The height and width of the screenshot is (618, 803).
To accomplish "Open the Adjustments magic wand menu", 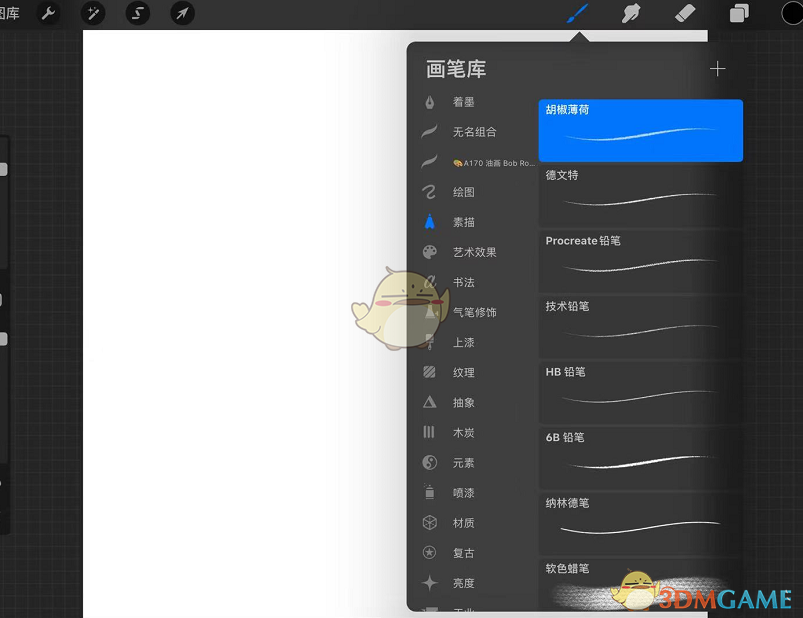I will pyautogui.click(x=91, y=13).
